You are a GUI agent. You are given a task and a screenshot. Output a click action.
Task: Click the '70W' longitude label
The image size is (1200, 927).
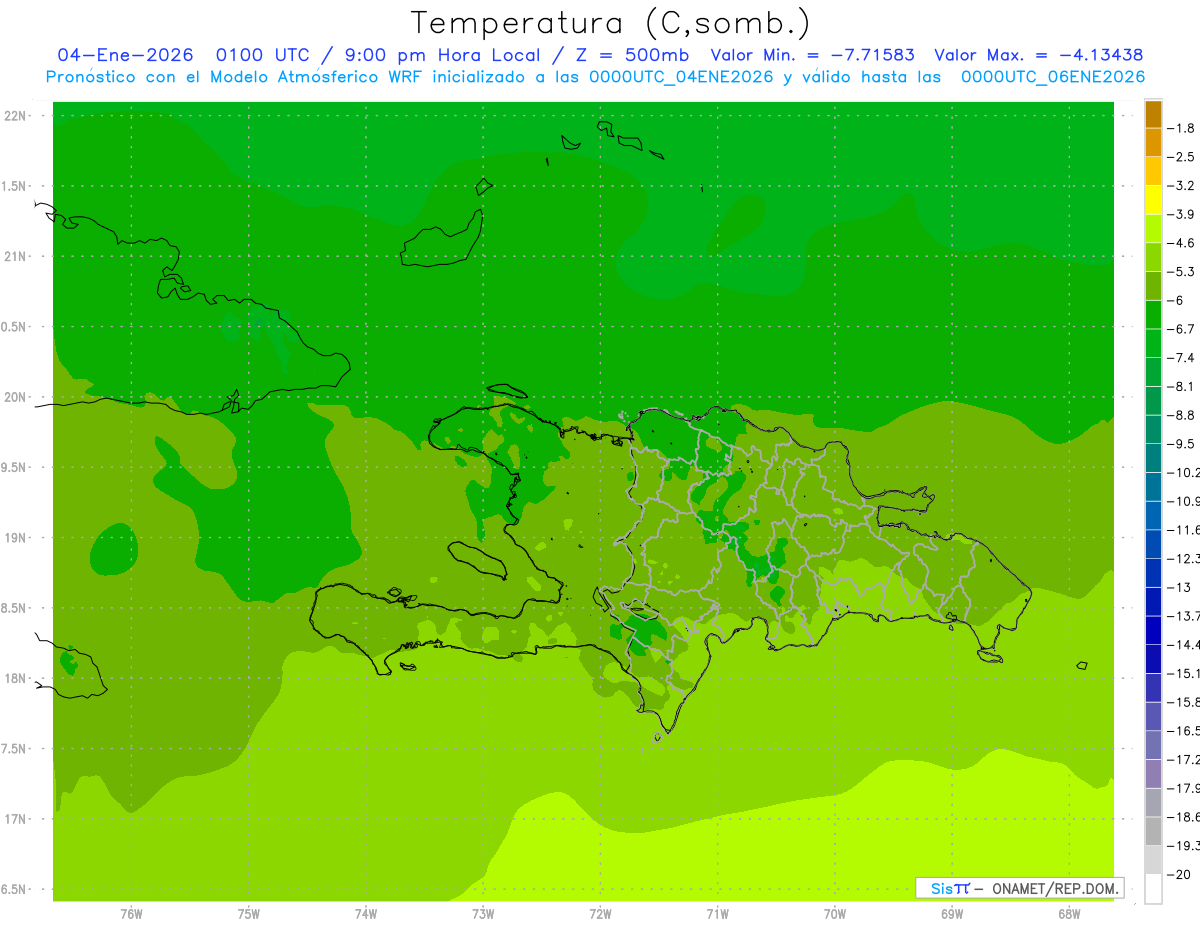(835, 914)
